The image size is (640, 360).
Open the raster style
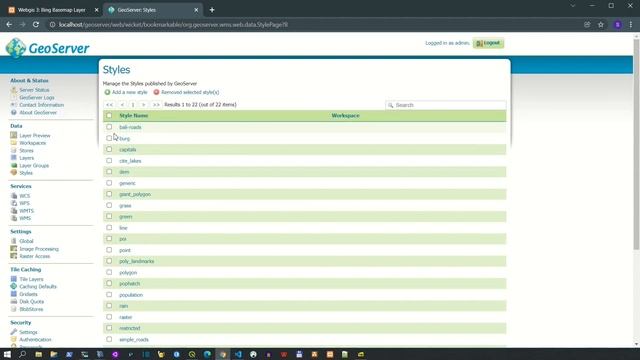point(126,317)
